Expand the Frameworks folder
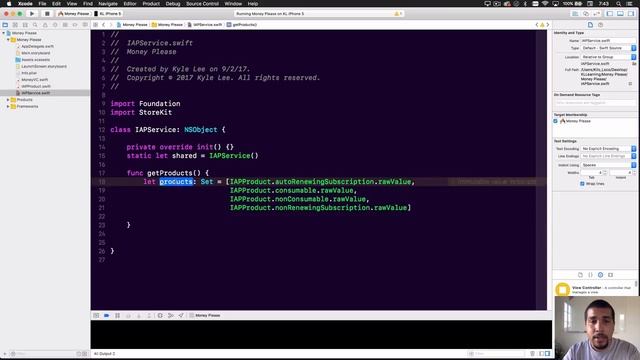The image size is (640, 360). [8, 106]
